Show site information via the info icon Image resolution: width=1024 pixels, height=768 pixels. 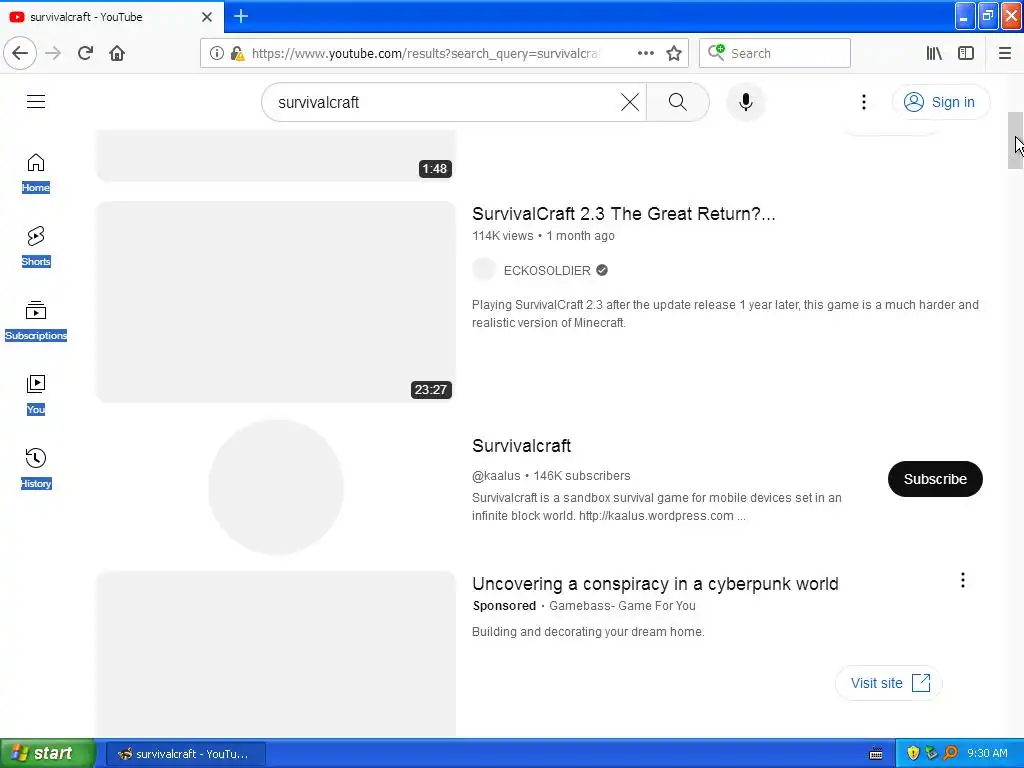pos(217,53)
